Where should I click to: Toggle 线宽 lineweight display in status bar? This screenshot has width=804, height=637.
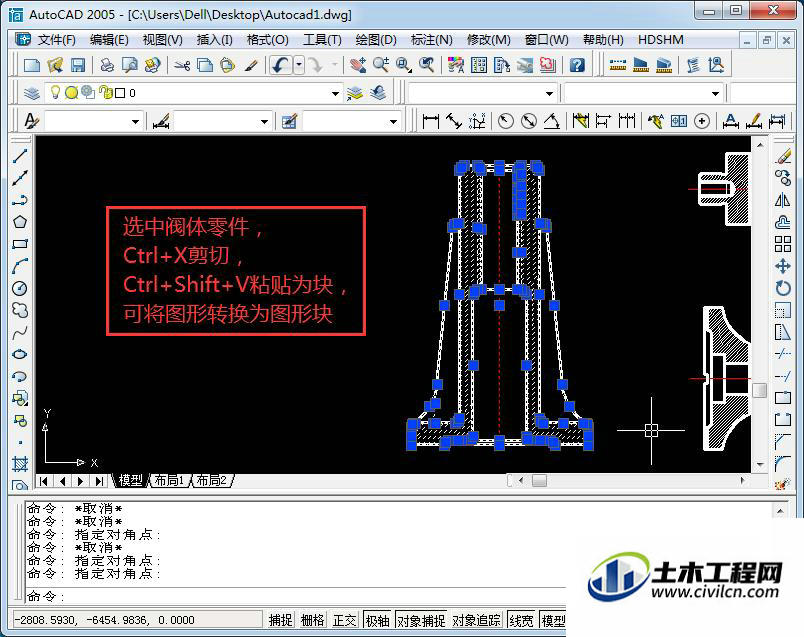521,620
